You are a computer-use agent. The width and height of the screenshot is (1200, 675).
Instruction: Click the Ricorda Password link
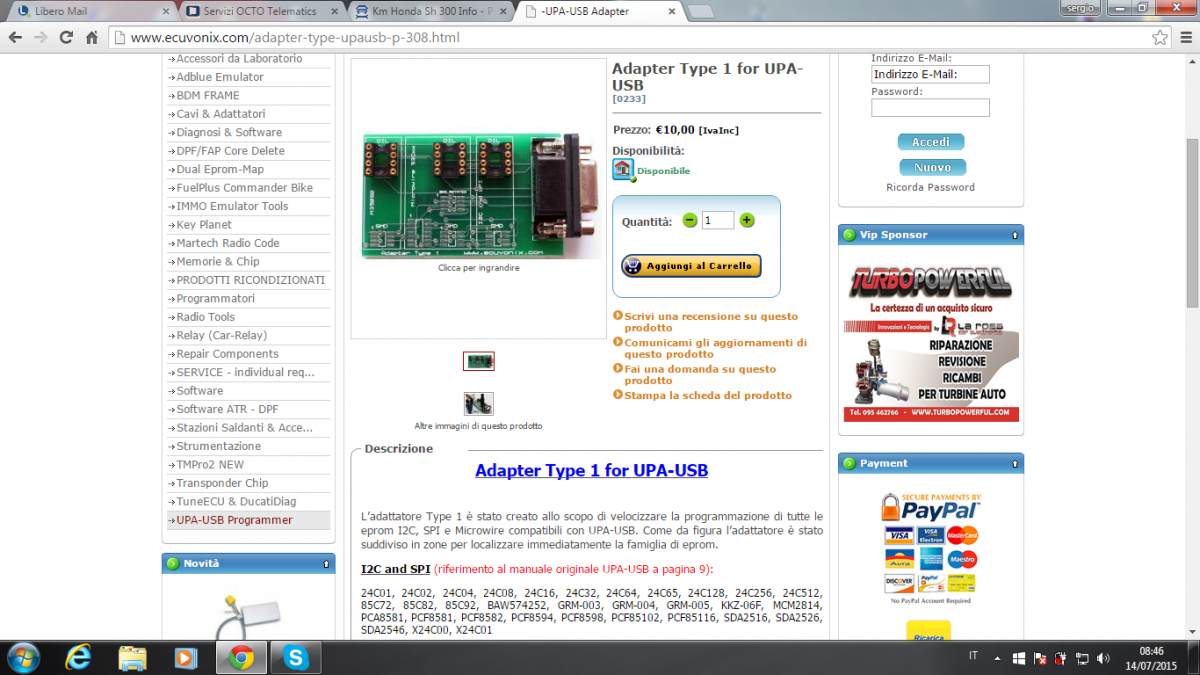930,187
